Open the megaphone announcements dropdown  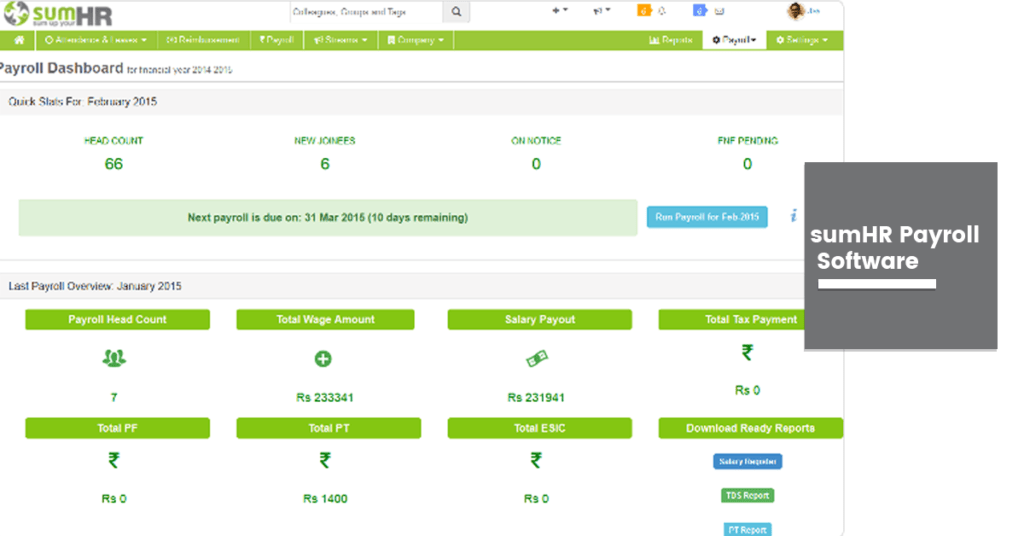(x=601, y=11)
